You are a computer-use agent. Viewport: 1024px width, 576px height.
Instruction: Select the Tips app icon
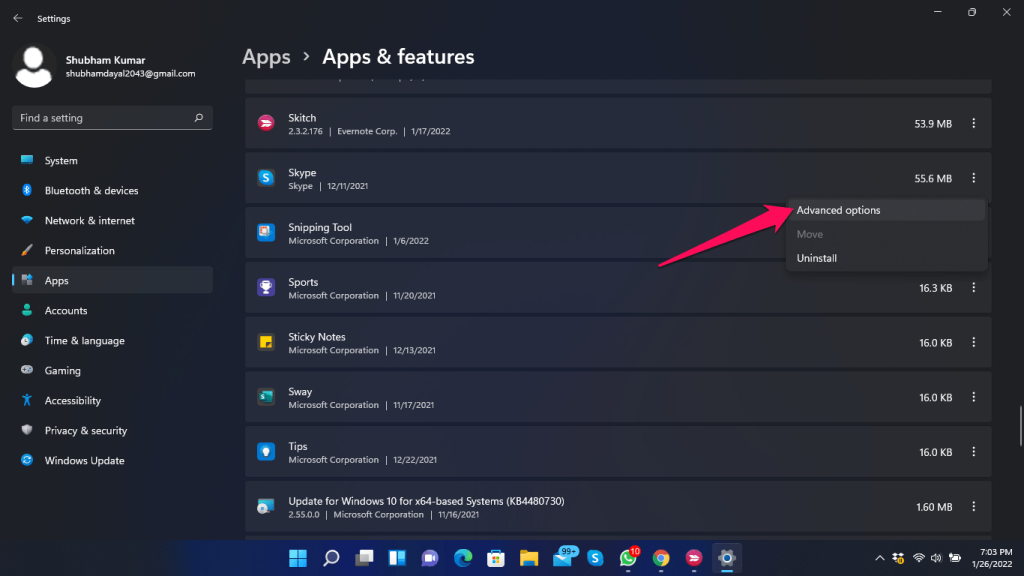(266, 452)
